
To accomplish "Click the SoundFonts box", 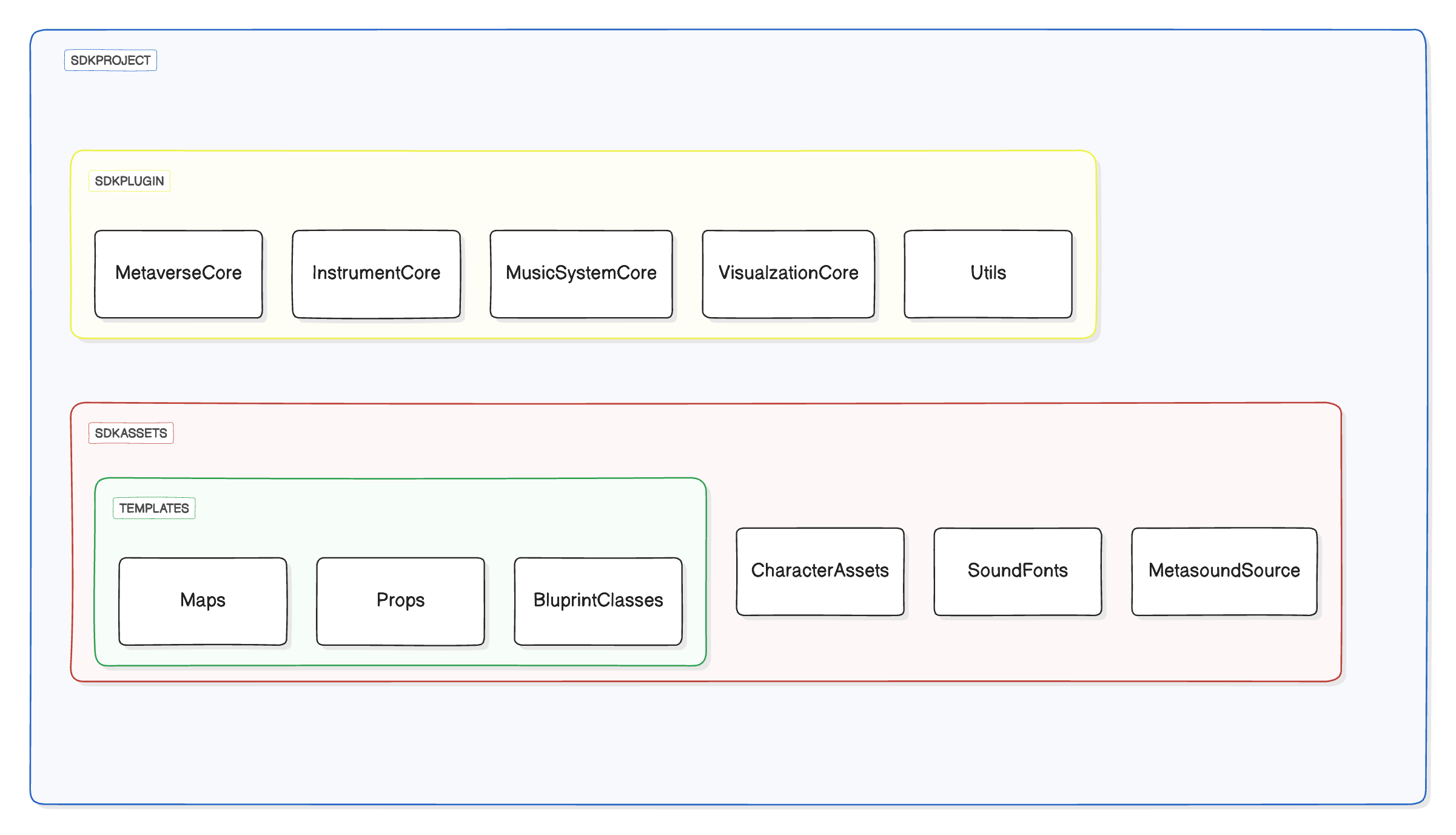I will [1018, 571].
